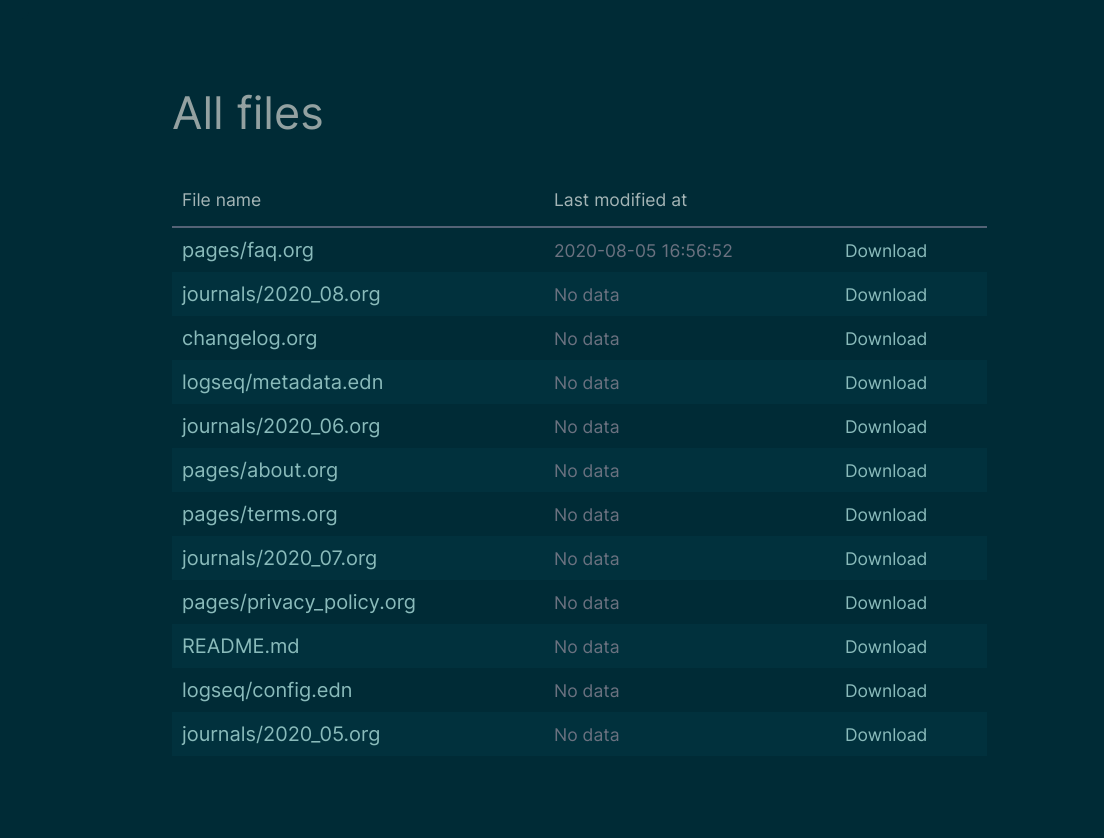Open journals/2020_06.org file

click(x=280, y=427)
